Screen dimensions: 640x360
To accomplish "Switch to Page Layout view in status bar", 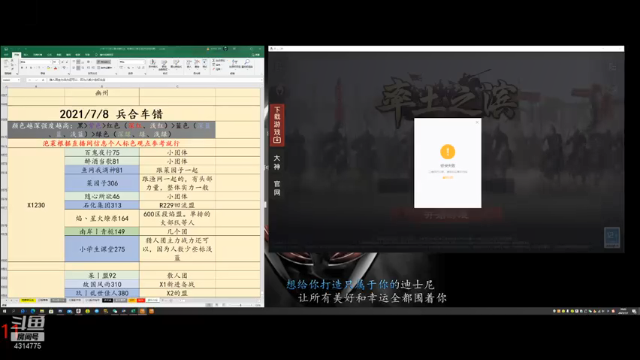I will click(x=217, y=305).
